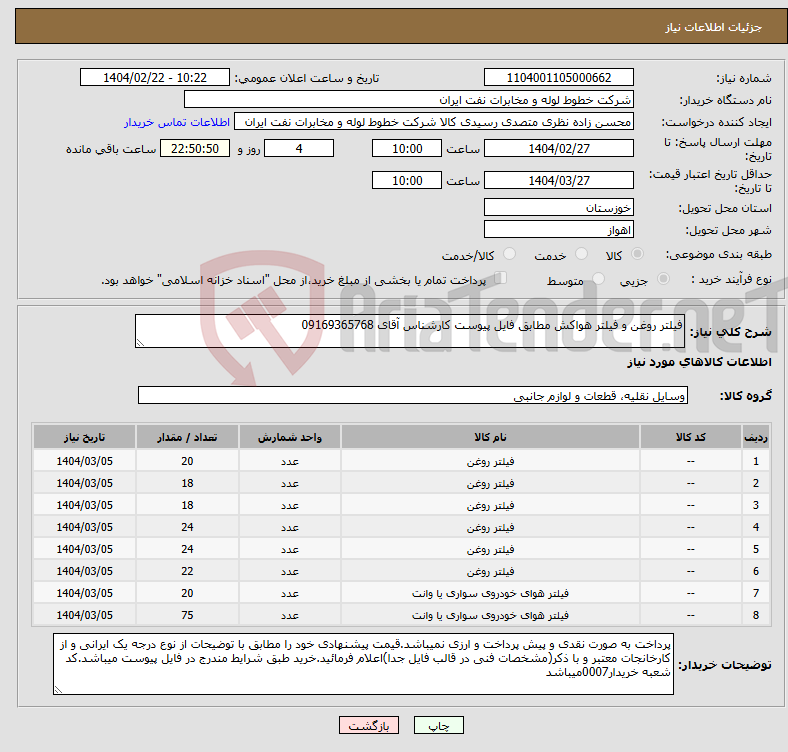Click the اطلاعات کالاهای مورد نیاز section heading
This screenshot has width=788, height=752.
[699, 362]
